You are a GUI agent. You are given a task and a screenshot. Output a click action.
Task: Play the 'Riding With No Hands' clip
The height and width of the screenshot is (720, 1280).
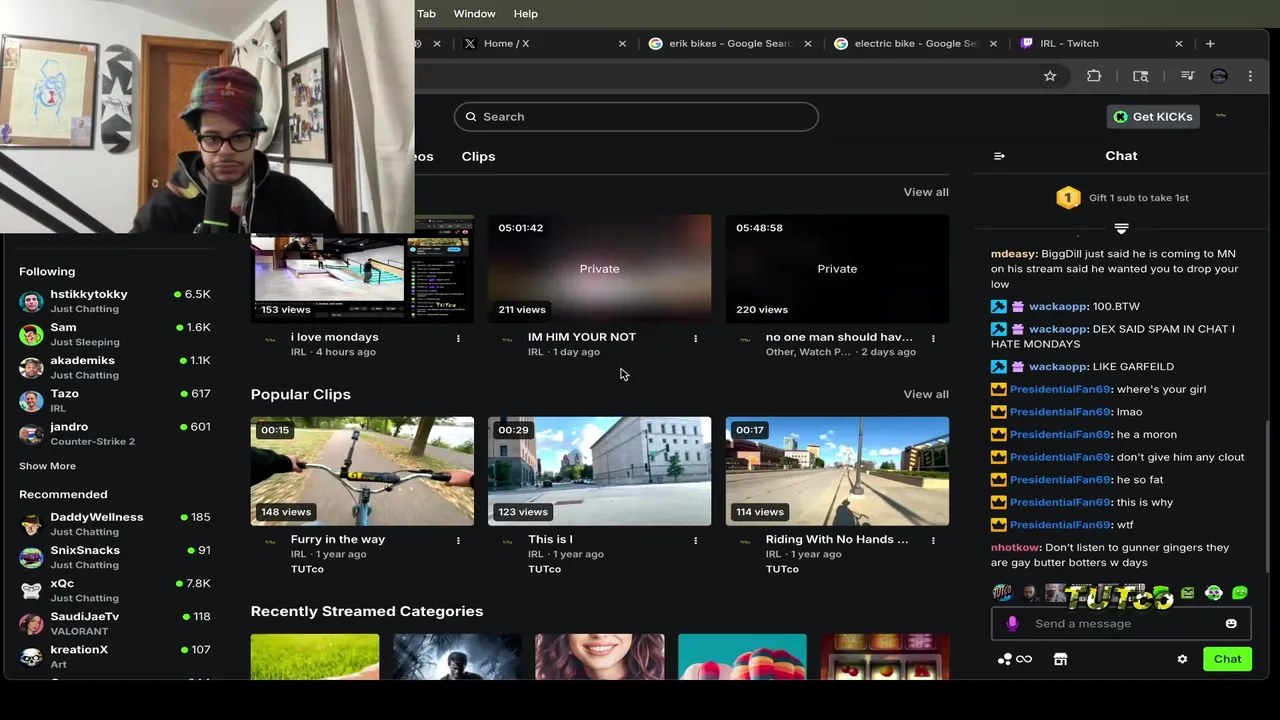tap(837, 471)
